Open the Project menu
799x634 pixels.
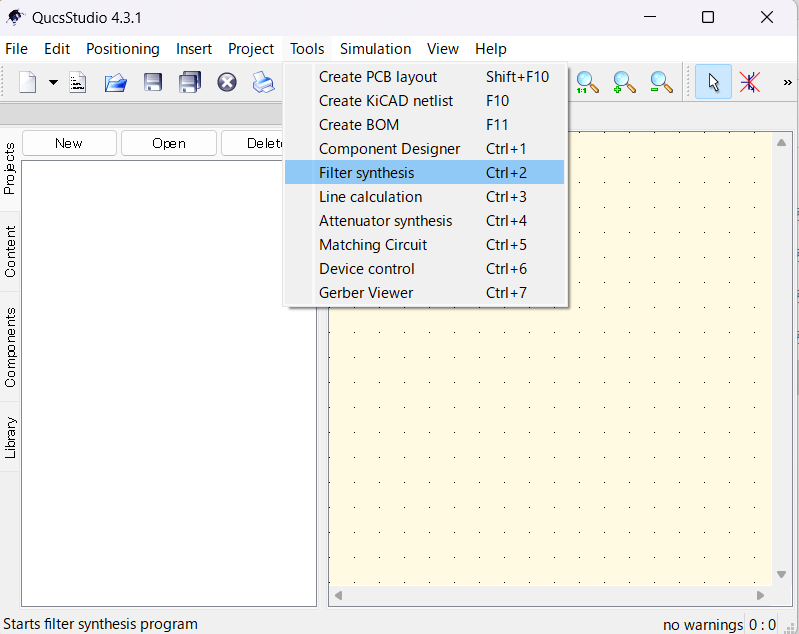pos(251,49)
